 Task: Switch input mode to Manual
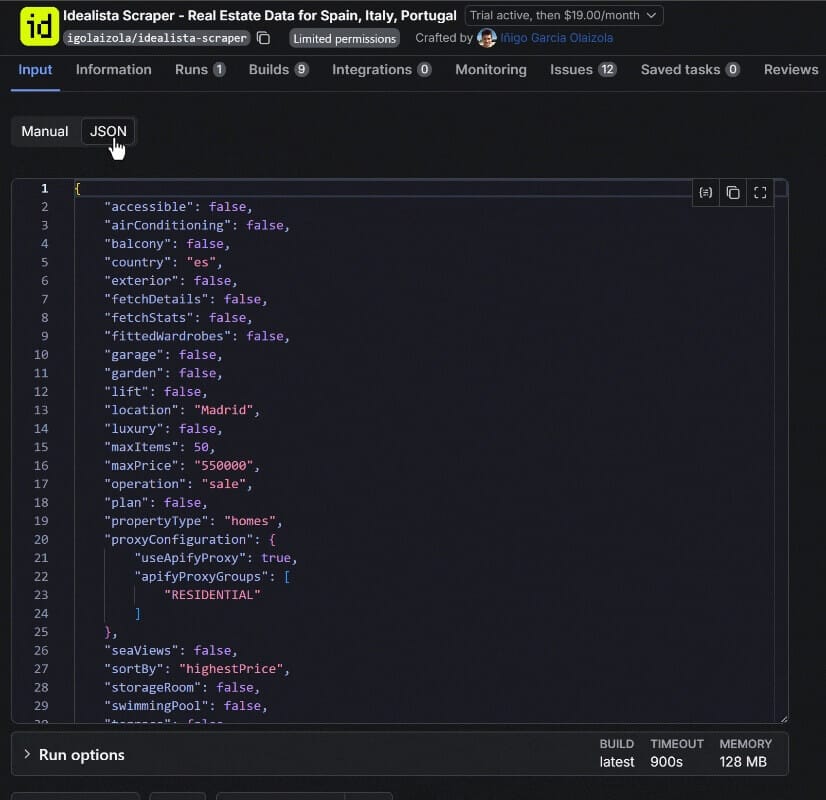point(45,131)
